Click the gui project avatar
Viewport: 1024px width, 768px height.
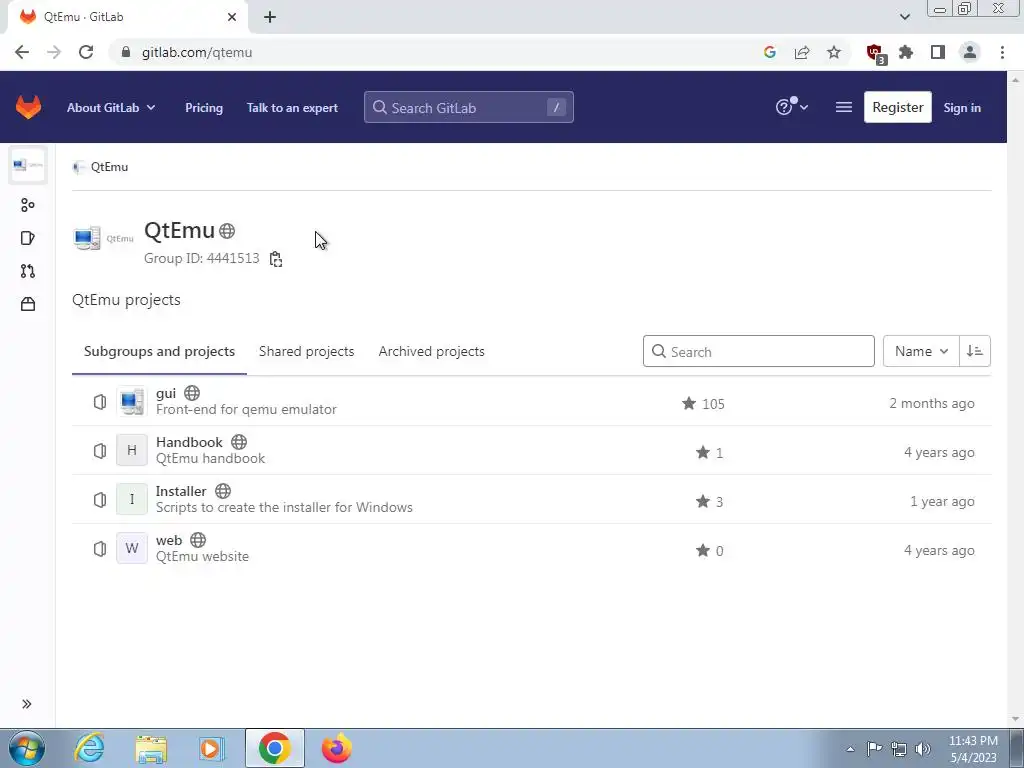132,401
